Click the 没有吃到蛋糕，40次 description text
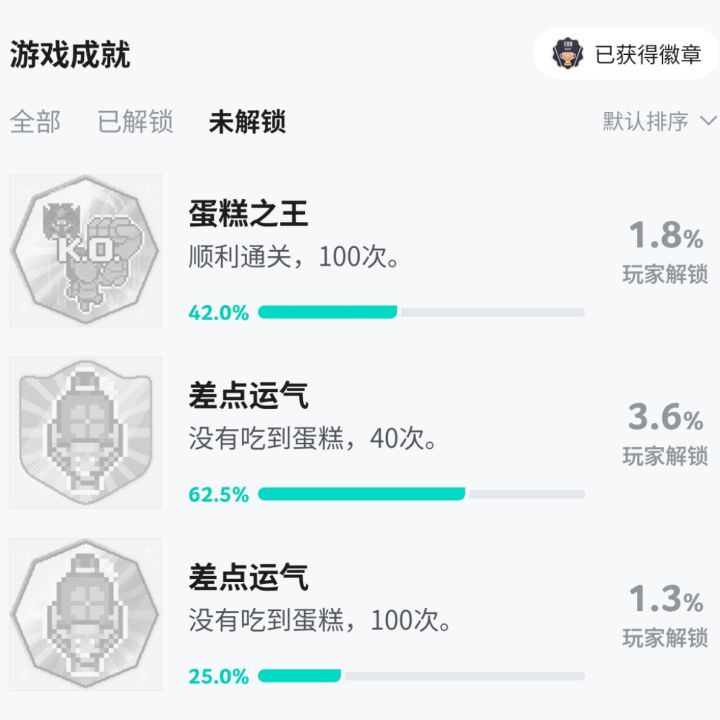The width and height of the screenshot is (720, 720). tap(313, 439)
